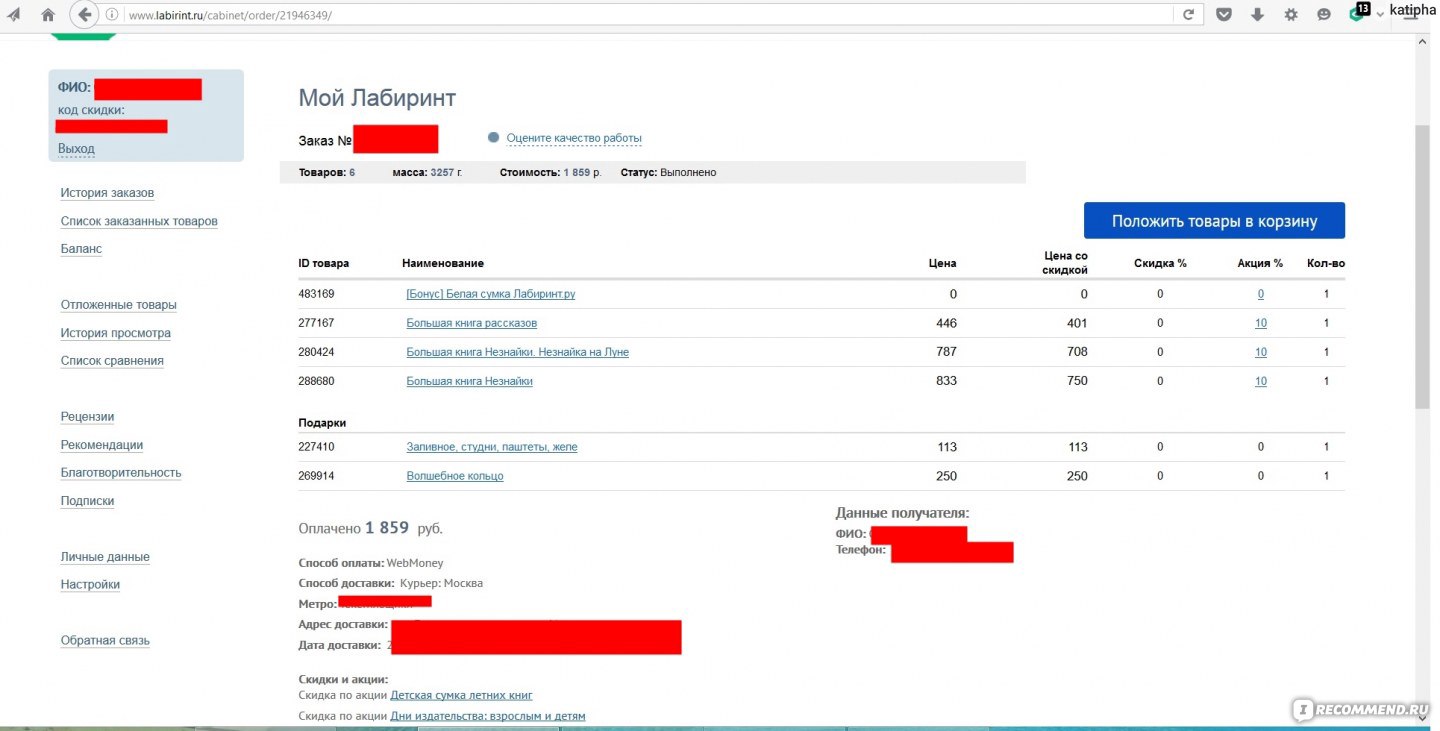Click Положить товары в корзину button
The width and height of the screenshot is (1440, 731).
[1214, 221]
